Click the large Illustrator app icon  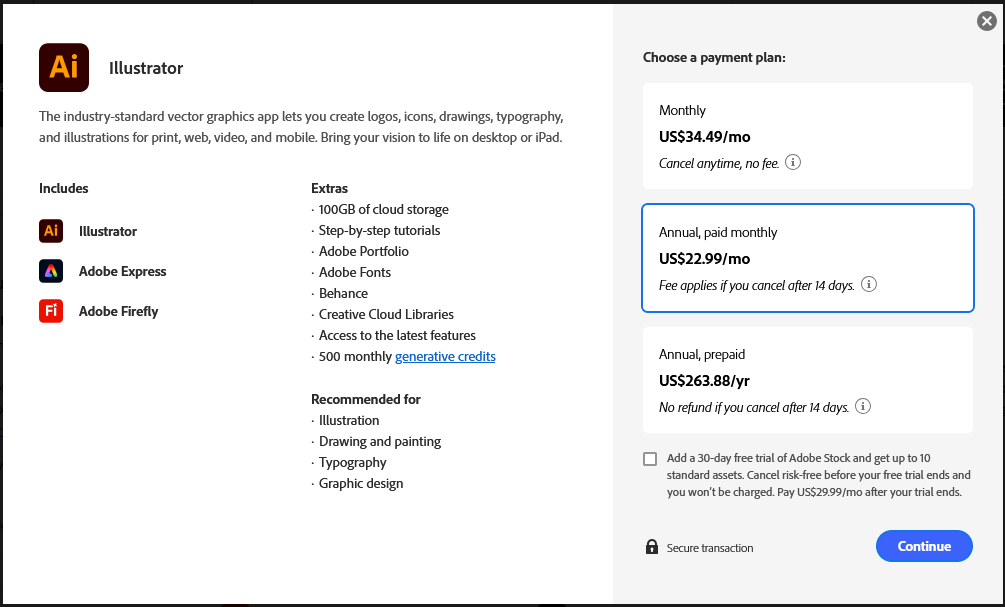click(63, 67)
